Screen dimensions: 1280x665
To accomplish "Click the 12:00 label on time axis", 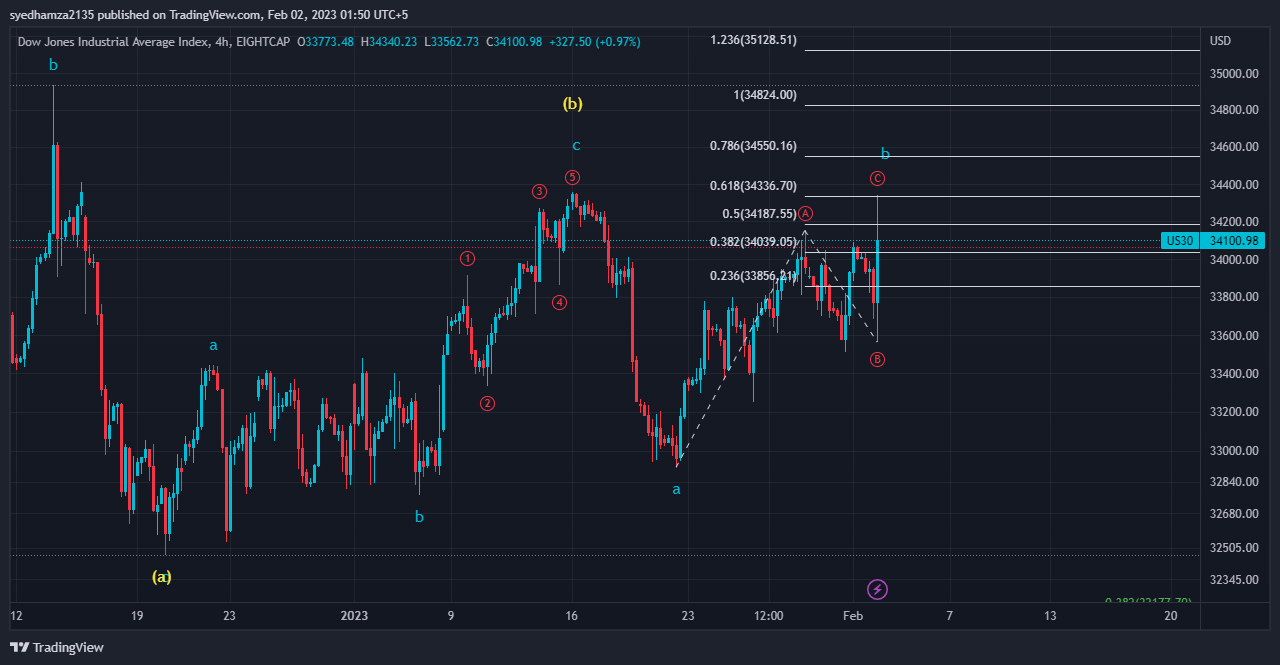I will pos(768,615).
